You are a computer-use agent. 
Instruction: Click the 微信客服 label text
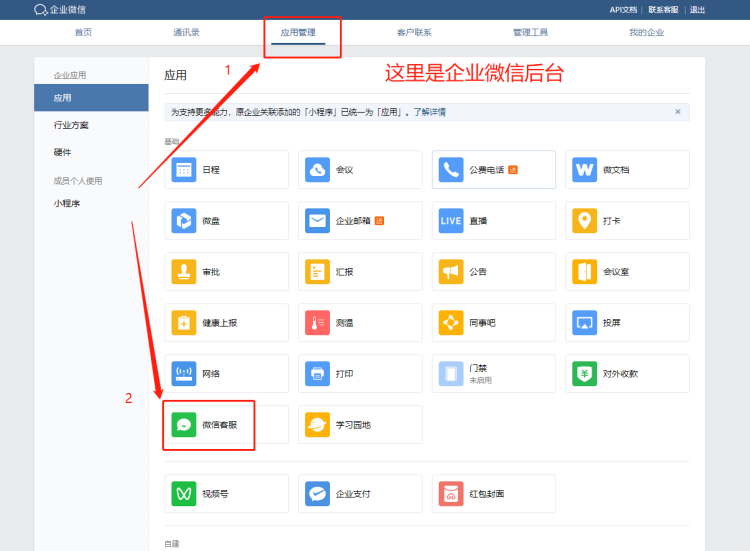(220, 425)
